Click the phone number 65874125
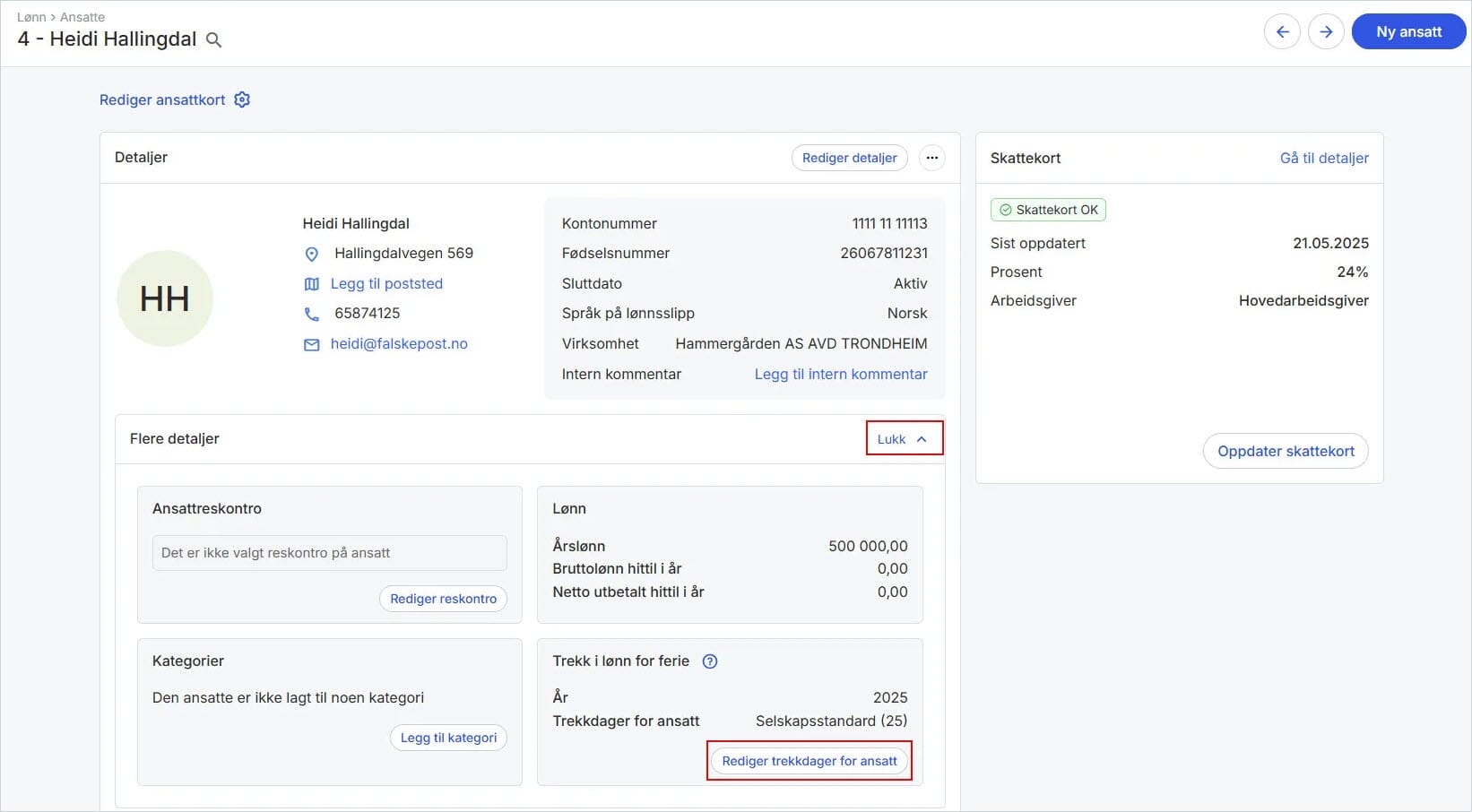 (x=368, y=313)
